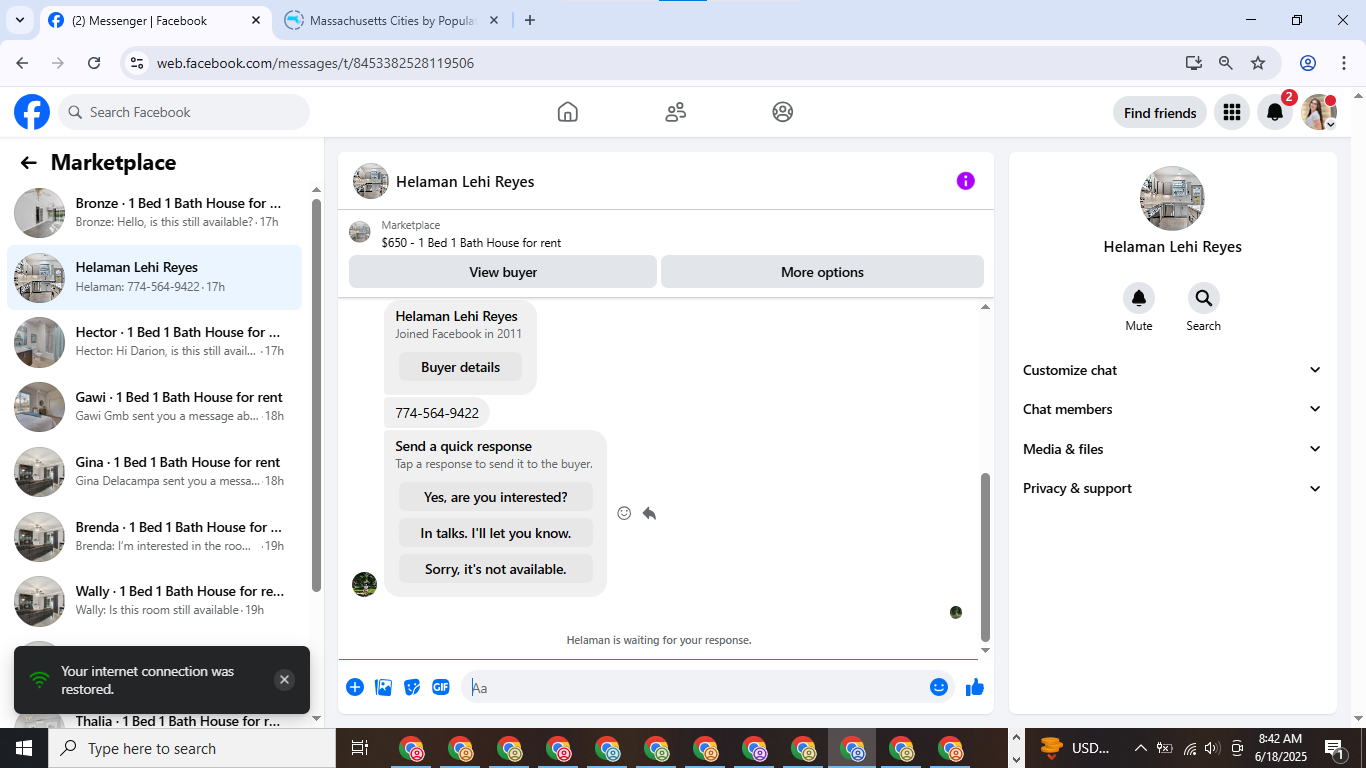1366x768 pixels.
Task: Open the Facebook menu grid icon
Action: 1232,113
